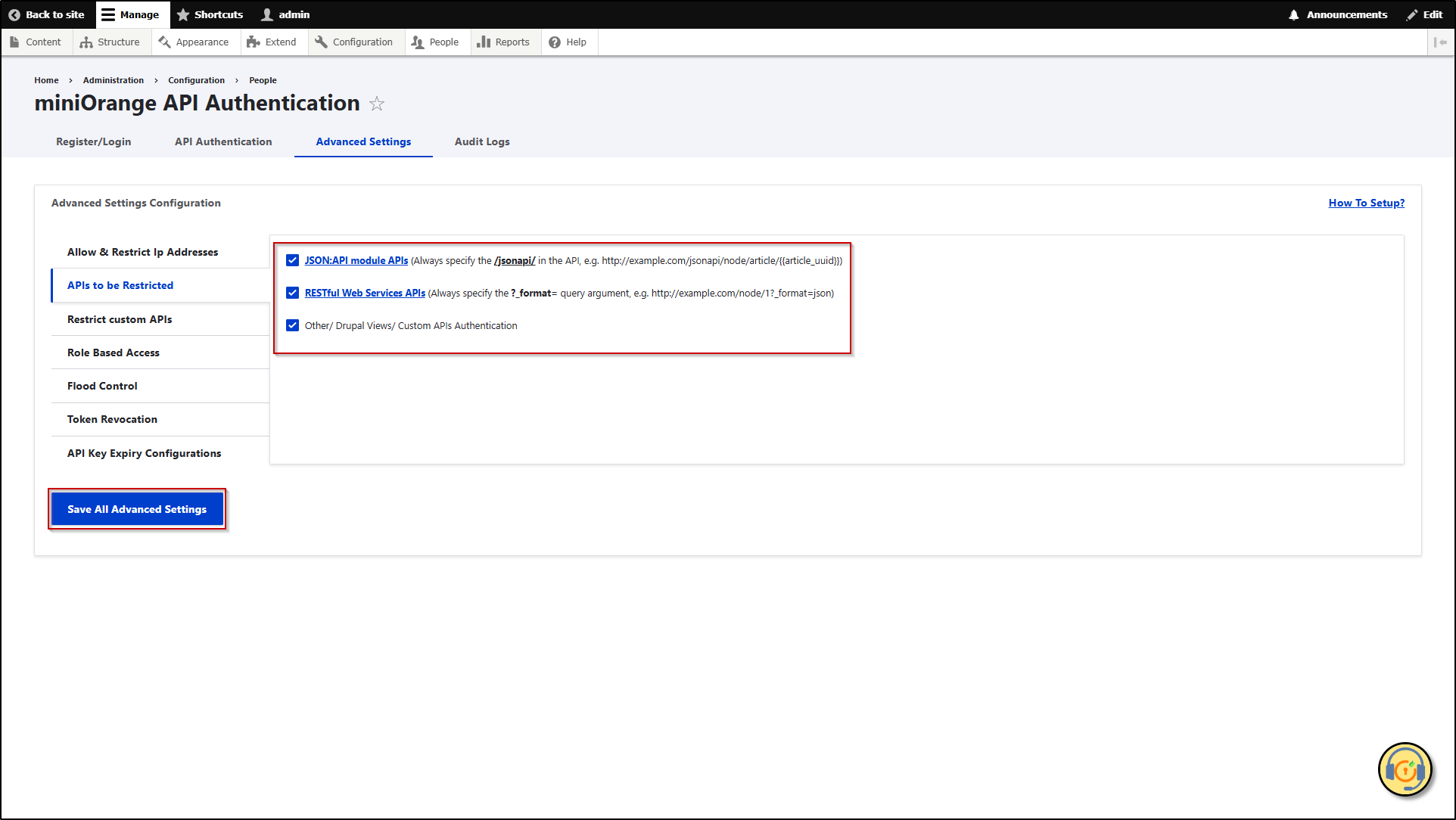Image resolution: width=1456 pixels, height=820 pixels.
Task: Click Save All Advanced Settings button
Action: (x=137, y=509)
